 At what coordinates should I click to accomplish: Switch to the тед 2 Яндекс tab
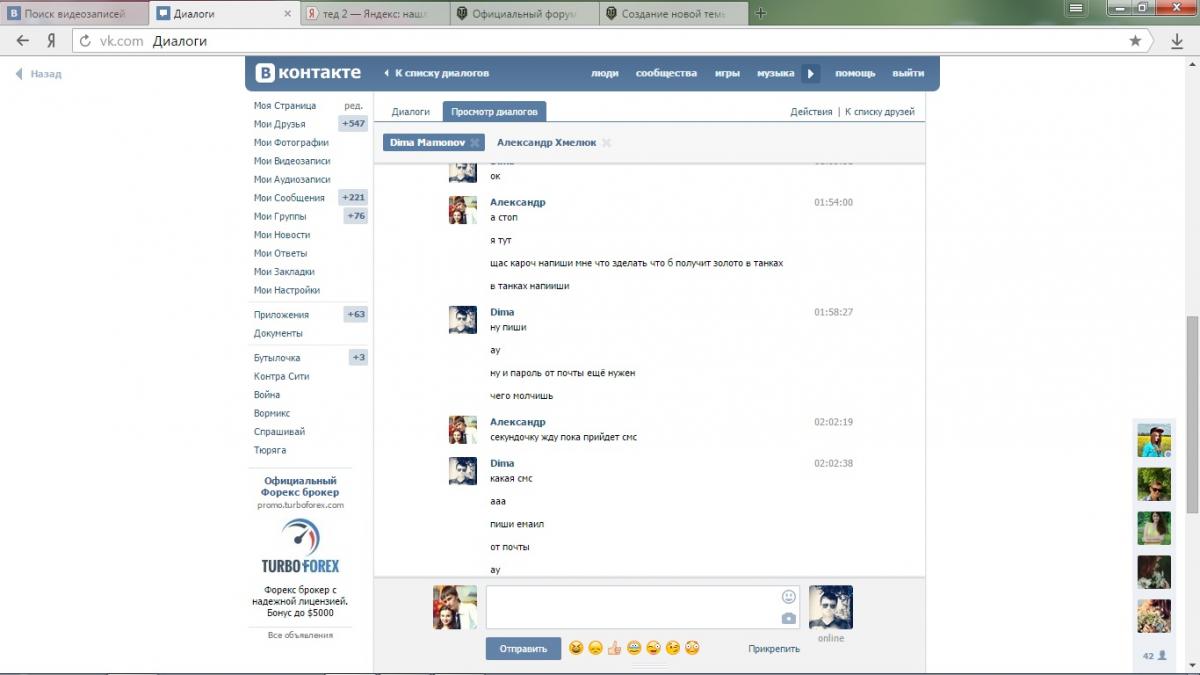(373, 14)
